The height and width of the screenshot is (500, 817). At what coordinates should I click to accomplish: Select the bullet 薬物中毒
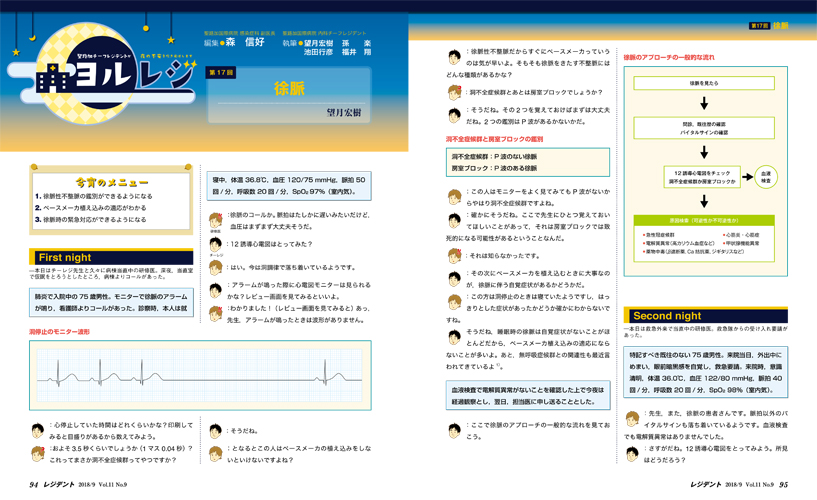pyautogui.click(x=694, y=252)
